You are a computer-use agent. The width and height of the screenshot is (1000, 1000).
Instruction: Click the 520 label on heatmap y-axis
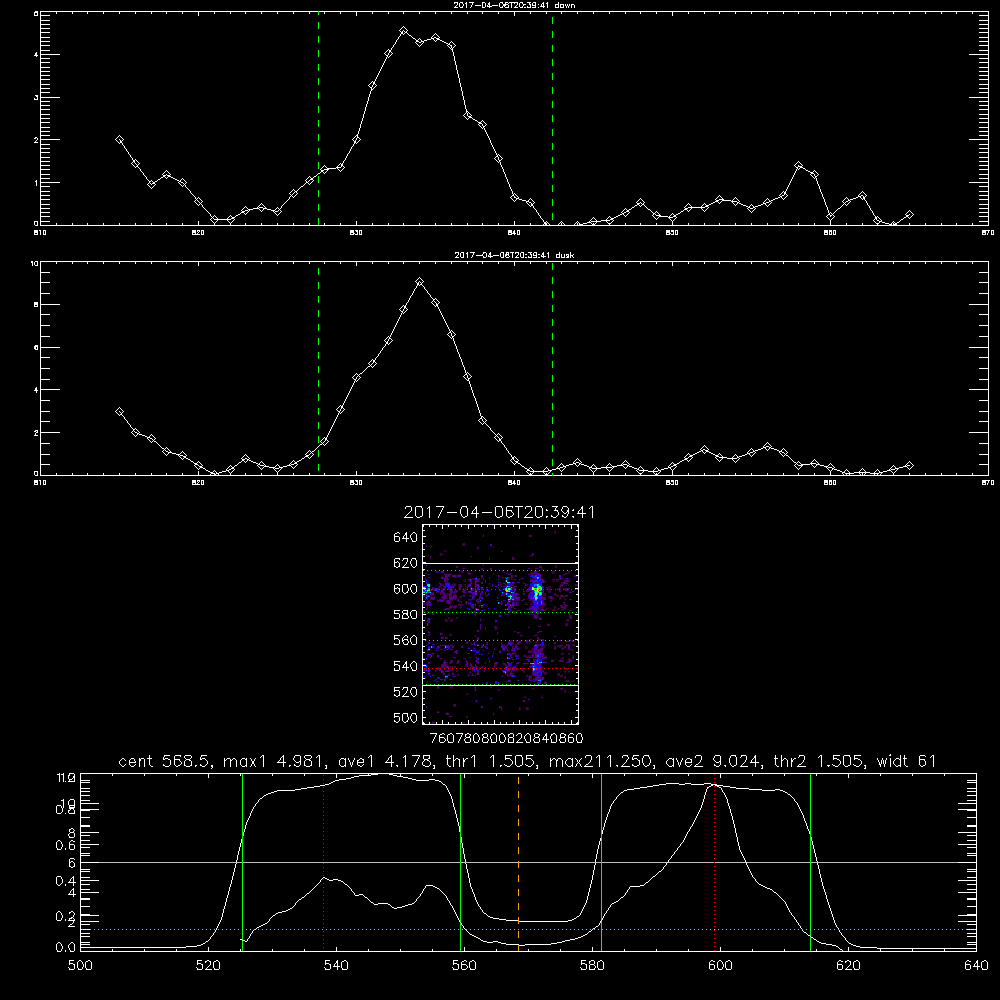point(406,692)
